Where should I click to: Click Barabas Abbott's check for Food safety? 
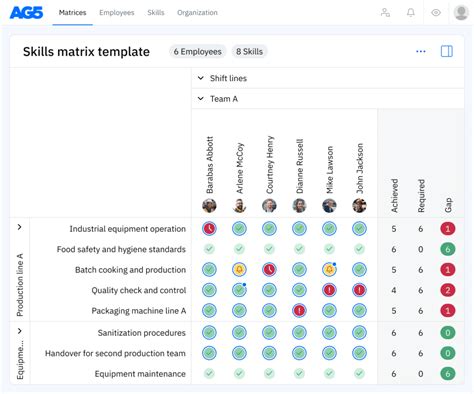[209, 249]
